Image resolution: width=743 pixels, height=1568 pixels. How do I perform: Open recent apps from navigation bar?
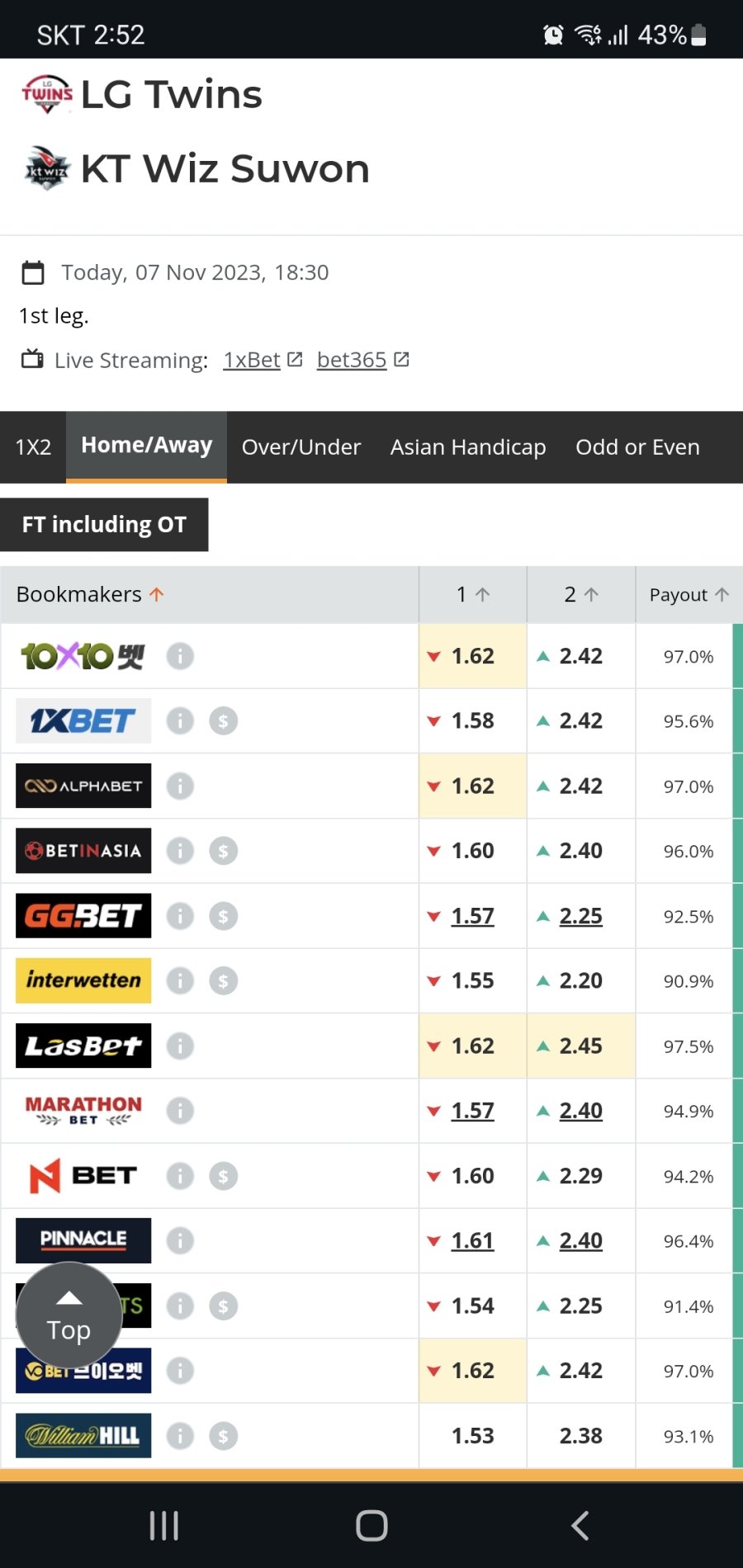(163, 1525)
